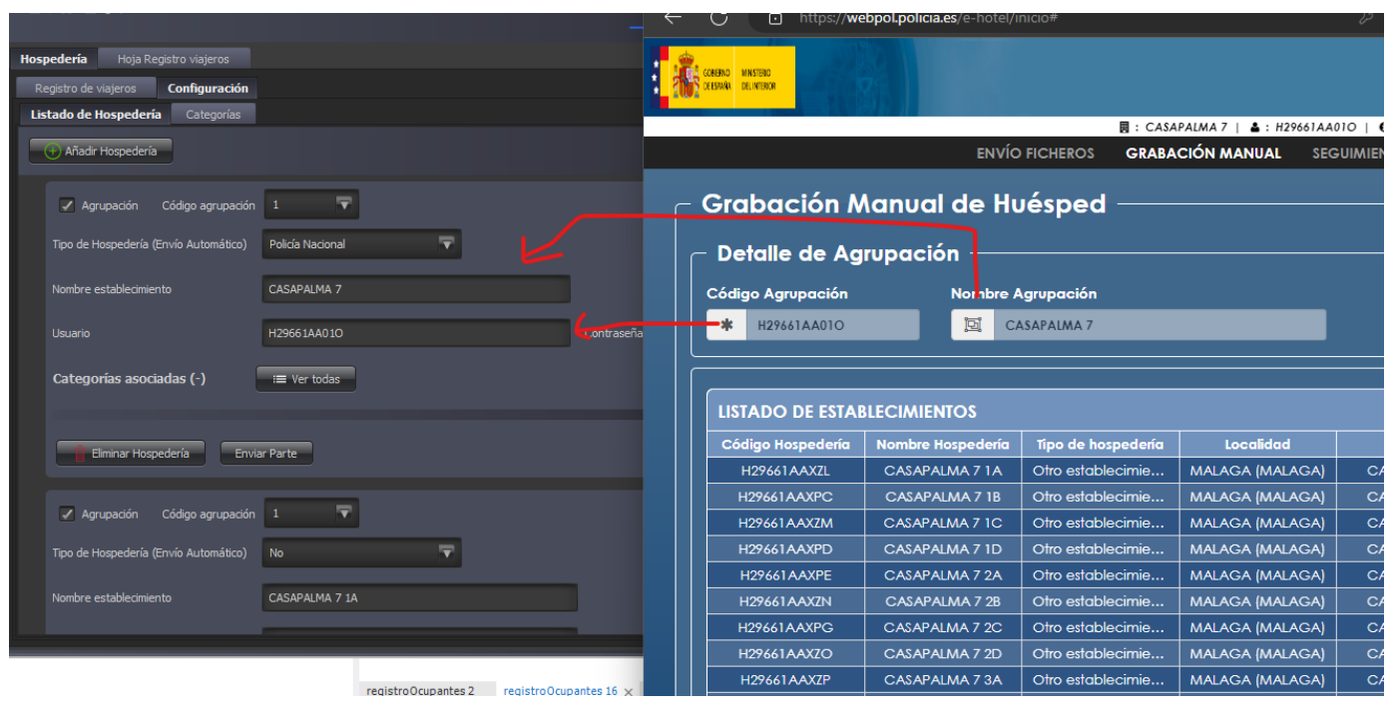The image size is (1400, 714).
Task: Open the first Código agrupación dropdown
Action: 311,205
